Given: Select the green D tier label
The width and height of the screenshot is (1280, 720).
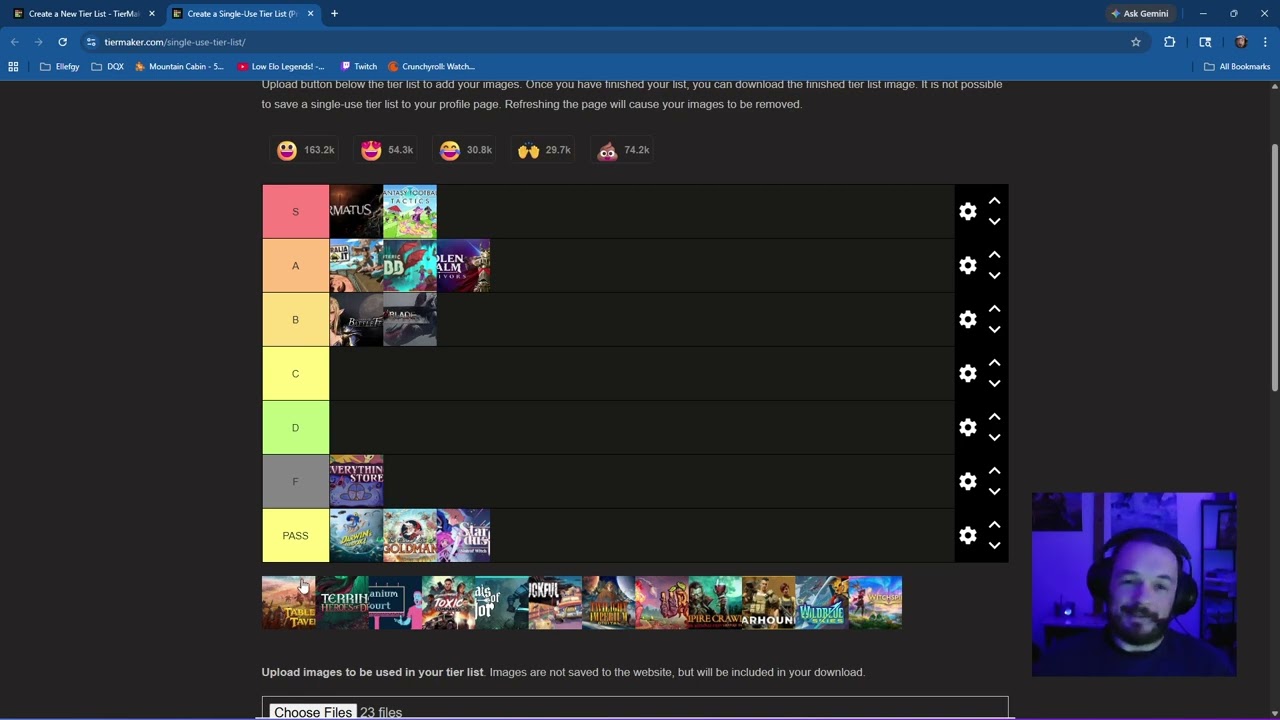Looking at the screenshot, I should tap(295, 427).
